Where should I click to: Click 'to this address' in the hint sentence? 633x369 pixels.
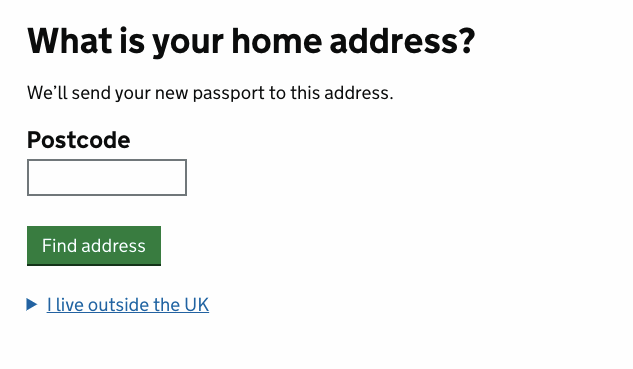pos(331,93)
